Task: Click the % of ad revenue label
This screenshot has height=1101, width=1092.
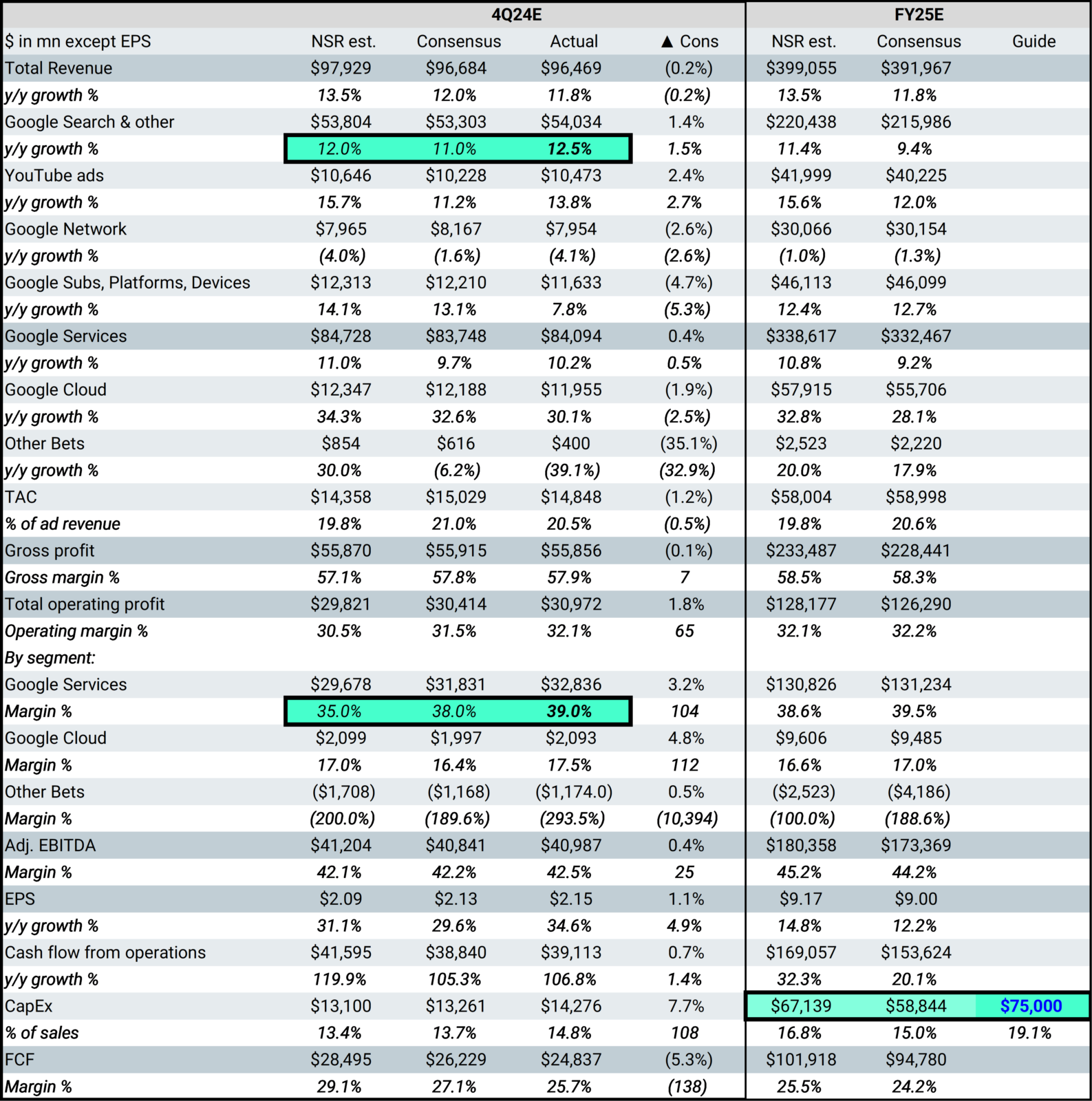Action: pyautogui.click(x=63, y=524)
